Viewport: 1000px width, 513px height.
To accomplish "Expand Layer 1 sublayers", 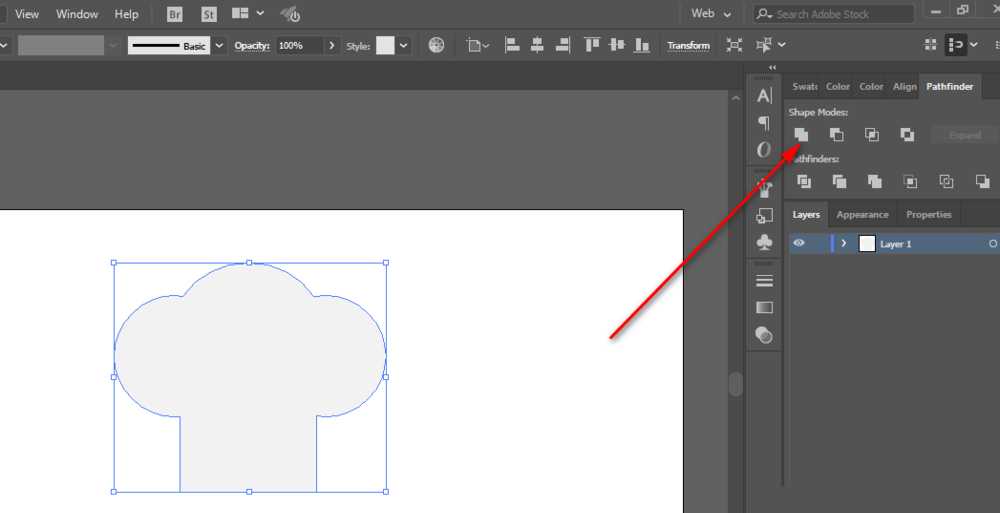I will 844,244.
